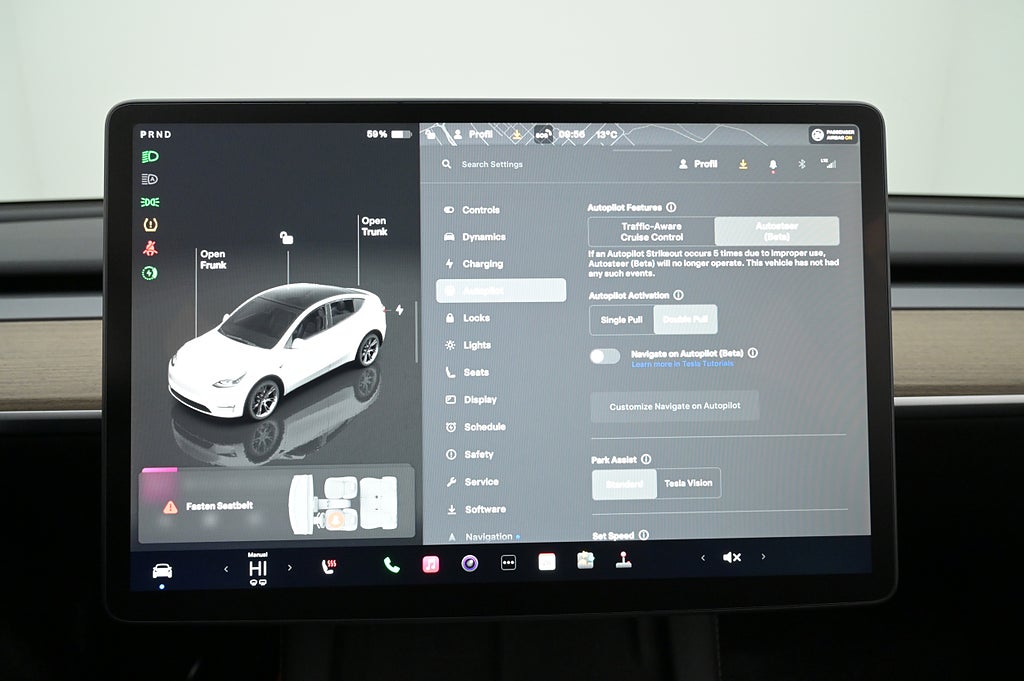
Task: Open the Charging settings menu
Action: 482,264
